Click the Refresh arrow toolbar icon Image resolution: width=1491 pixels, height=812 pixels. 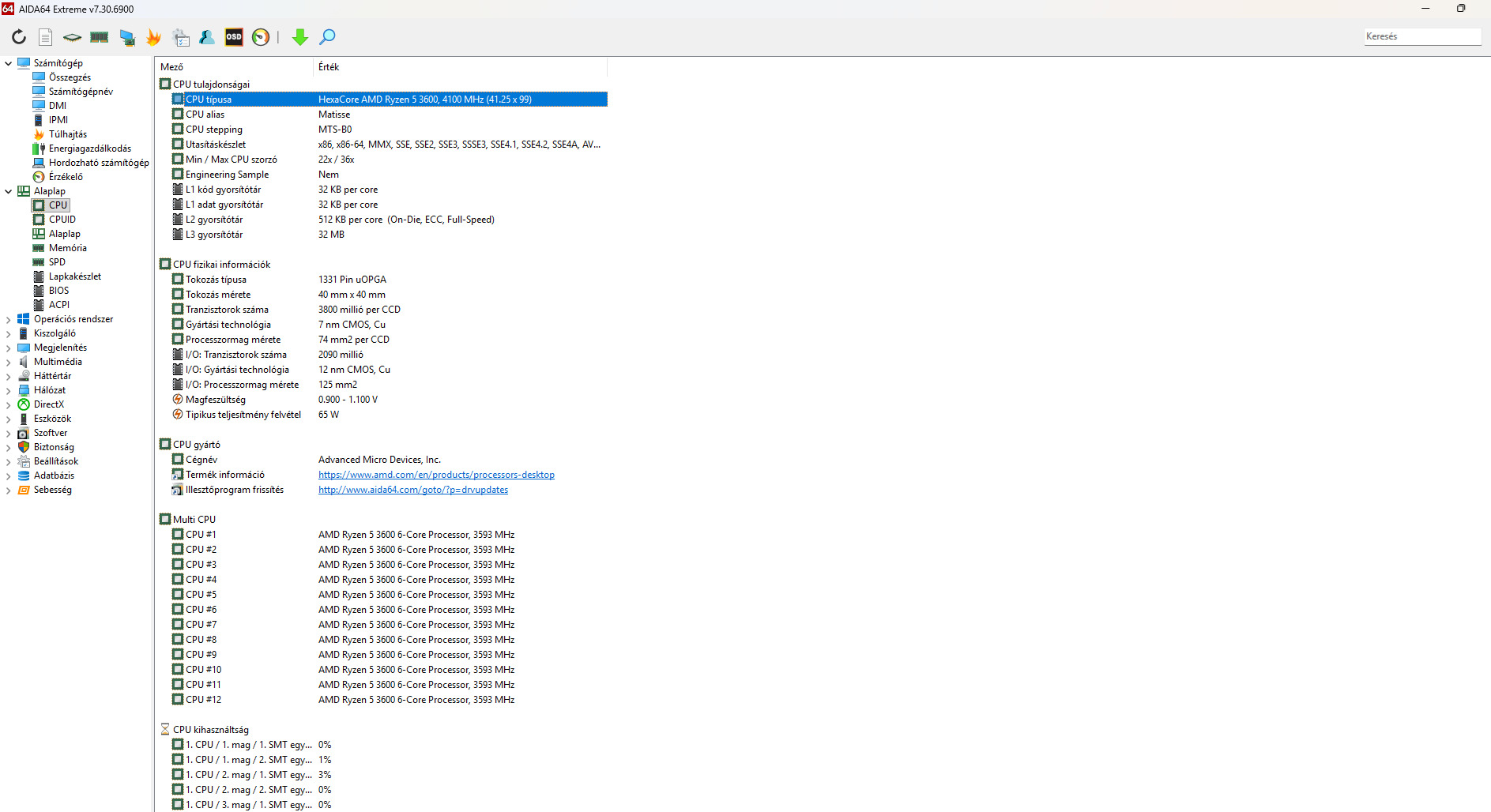[x=19, y=37]
